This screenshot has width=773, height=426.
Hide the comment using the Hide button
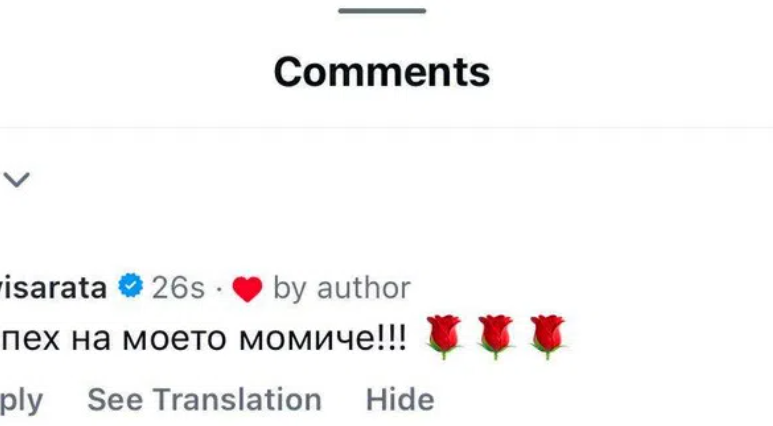(x=400, y=399)
